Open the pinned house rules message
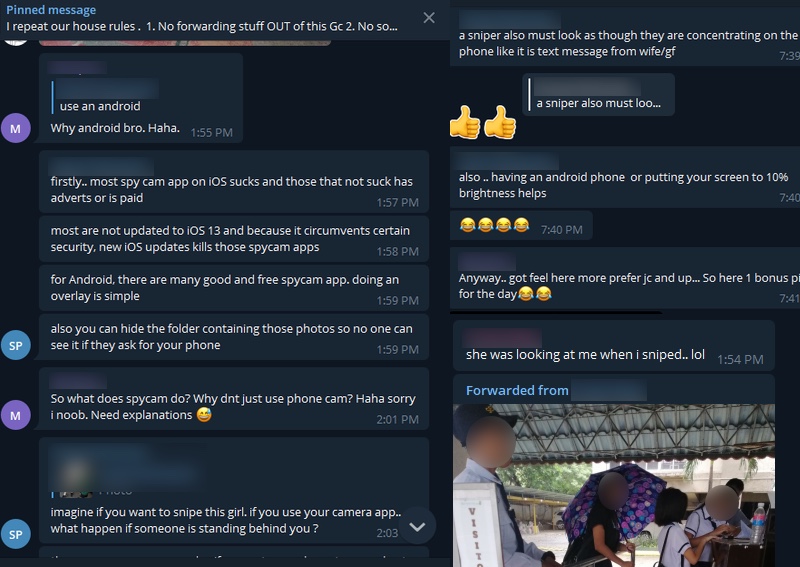 pos(202,18)
